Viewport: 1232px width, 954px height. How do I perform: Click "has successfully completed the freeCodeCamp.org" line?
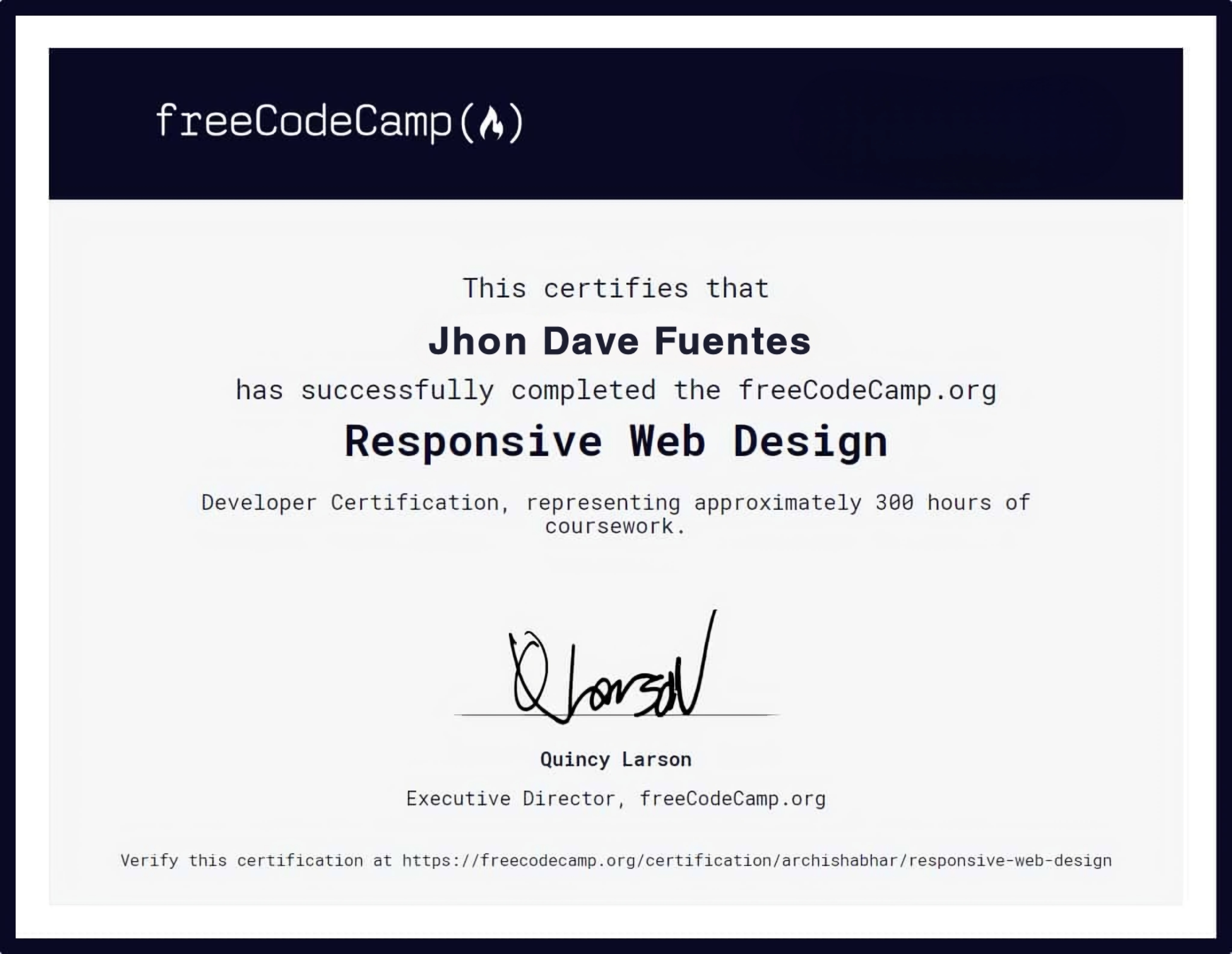616,390
